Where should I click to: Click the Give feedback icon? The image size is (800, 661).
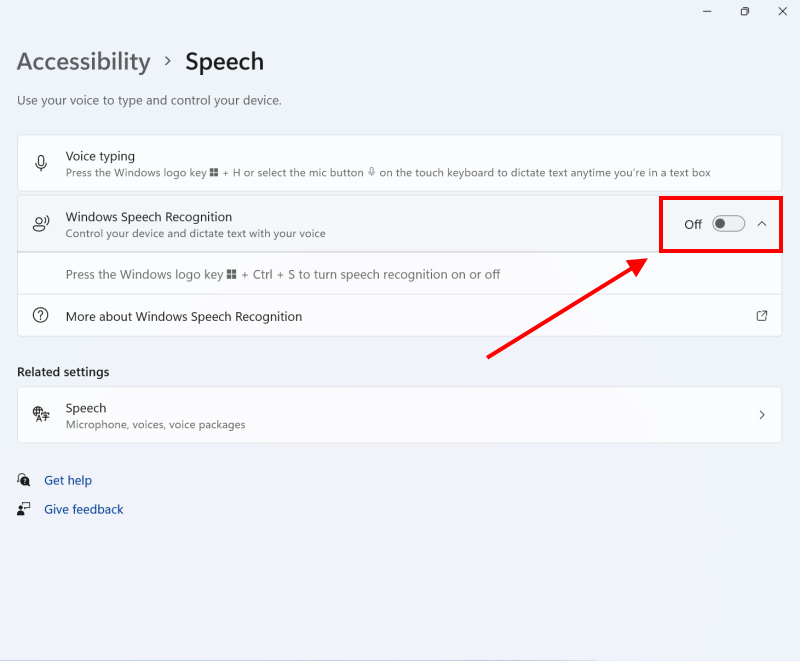coord(23,508)
